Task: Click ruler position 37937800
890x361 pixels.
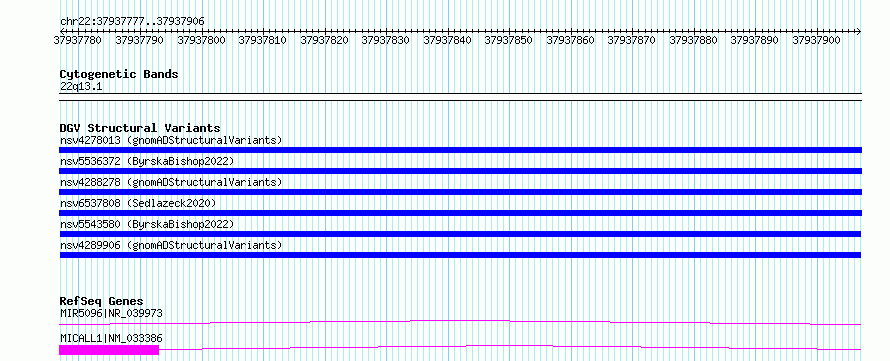Action: [x=201, y=40]
